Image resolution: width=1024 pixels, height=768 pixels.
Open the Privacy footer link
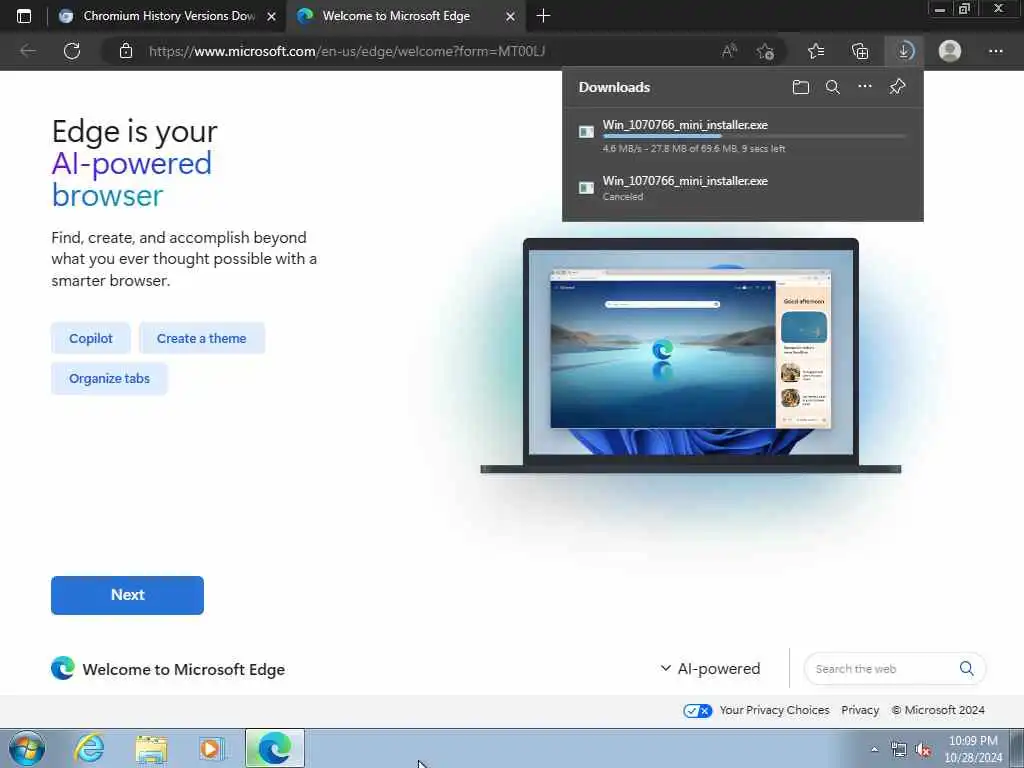(860, 710)
